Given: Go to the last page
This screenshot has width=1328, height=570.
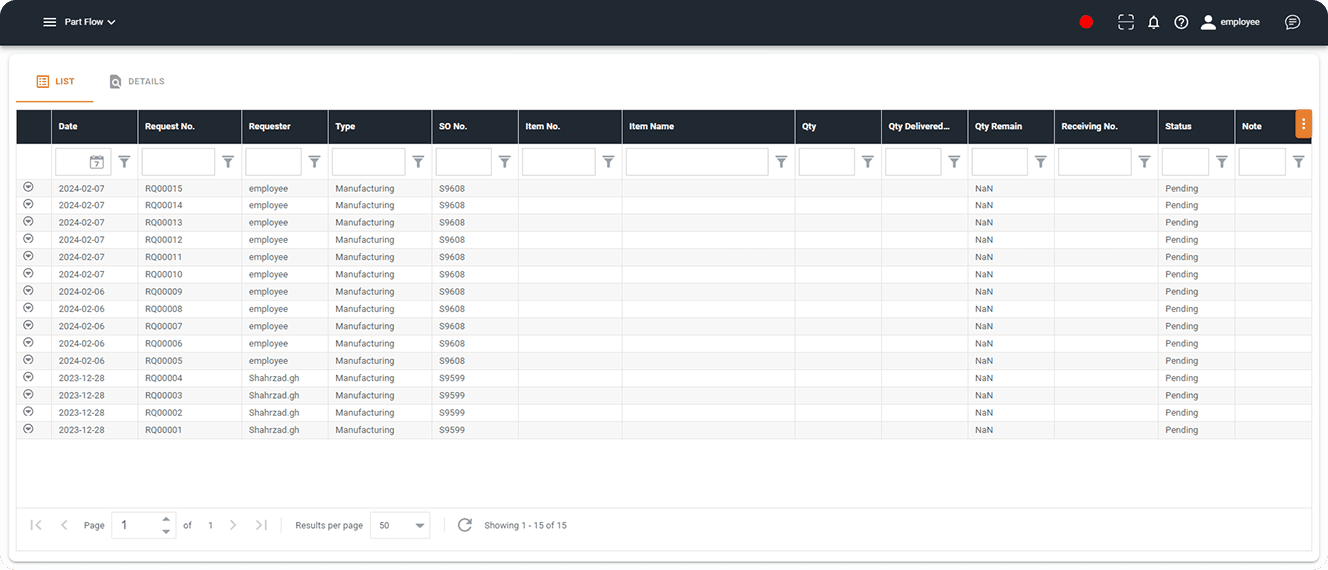Looking at the screenshot, I should click(x=261, y=525).
